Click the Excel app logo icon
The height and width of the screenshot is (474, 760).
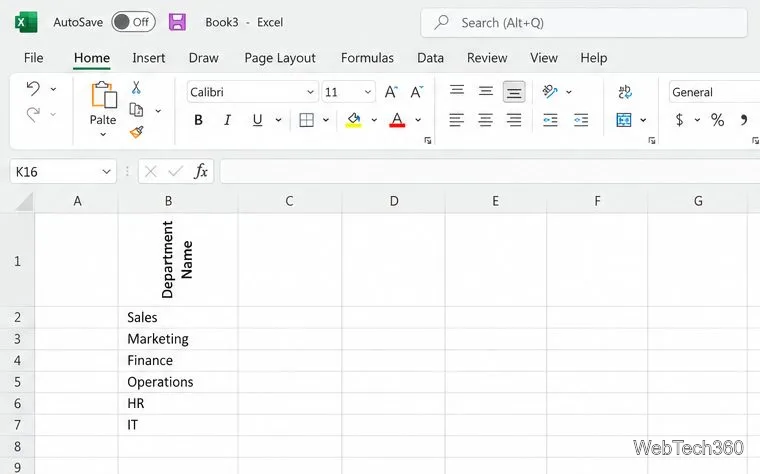coord(26,22)
